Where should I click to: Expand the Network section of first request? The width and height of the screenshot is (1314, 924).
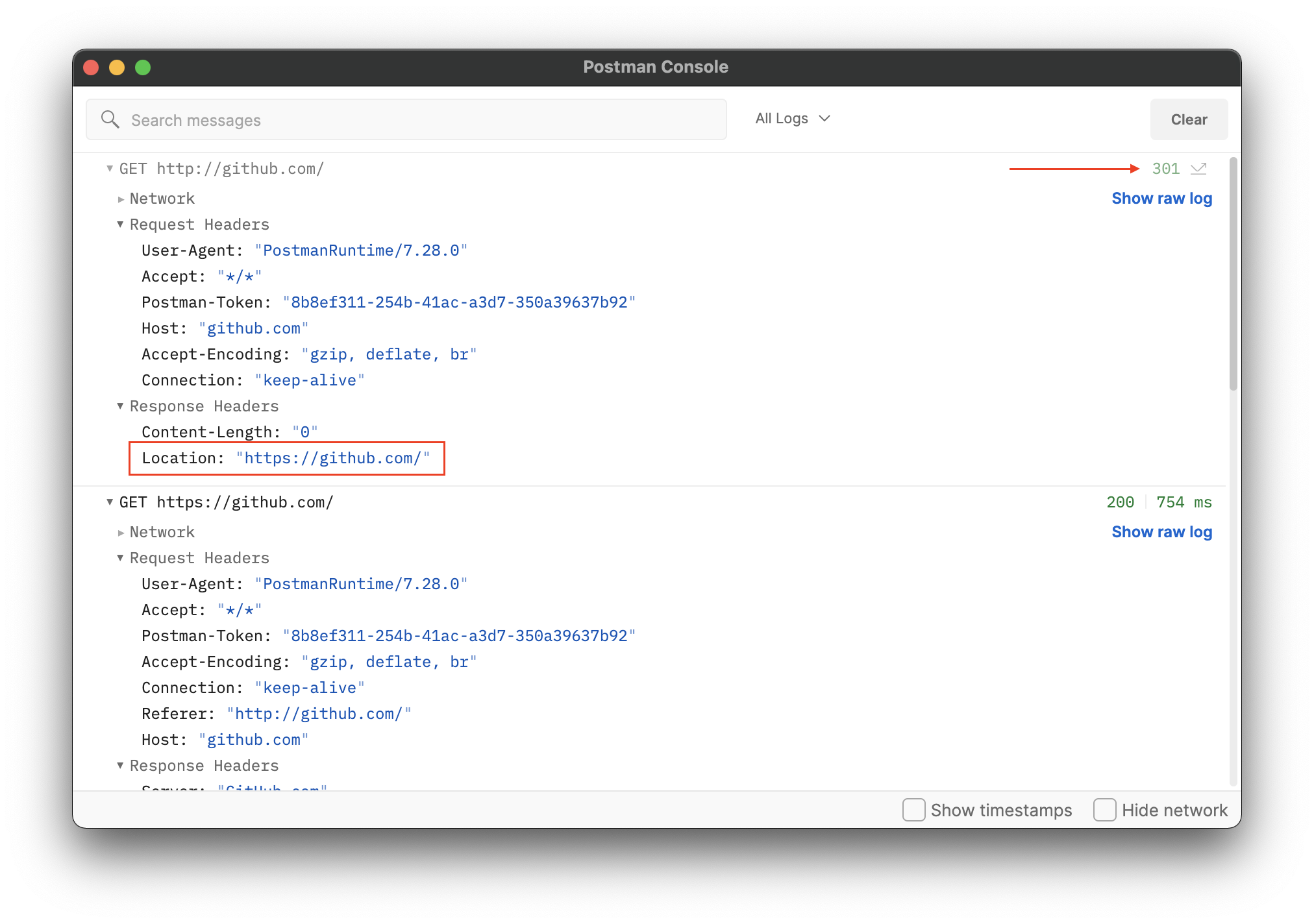121,199
